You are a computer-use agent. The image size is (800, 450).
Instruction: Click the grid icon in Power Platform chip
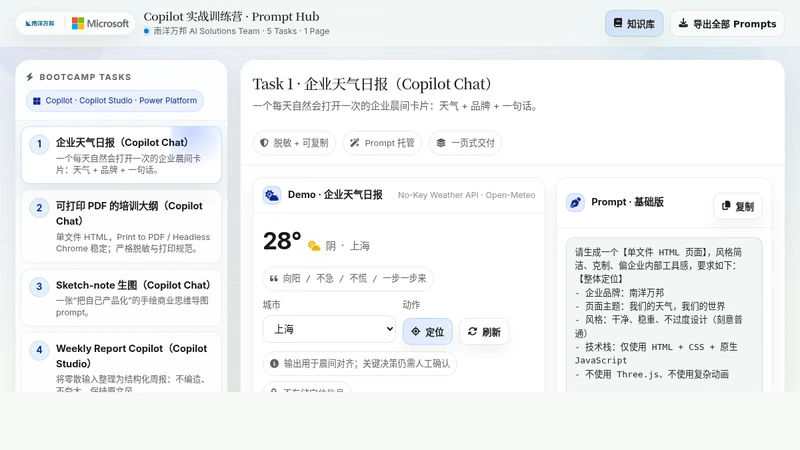point(37,101)
